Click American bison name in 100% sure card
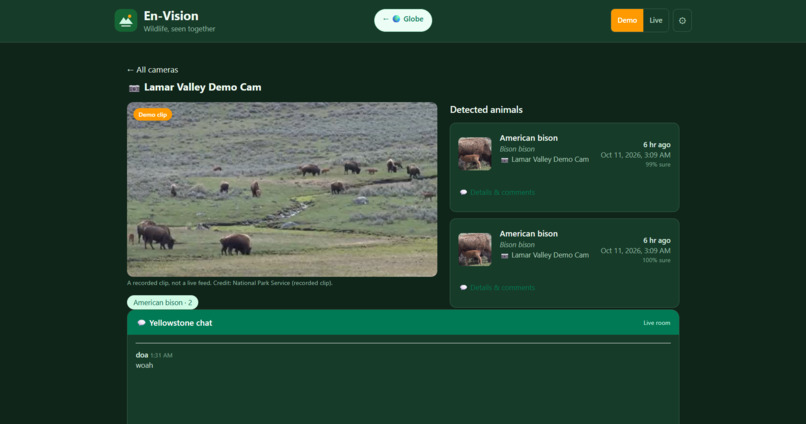 pos(528,233)
